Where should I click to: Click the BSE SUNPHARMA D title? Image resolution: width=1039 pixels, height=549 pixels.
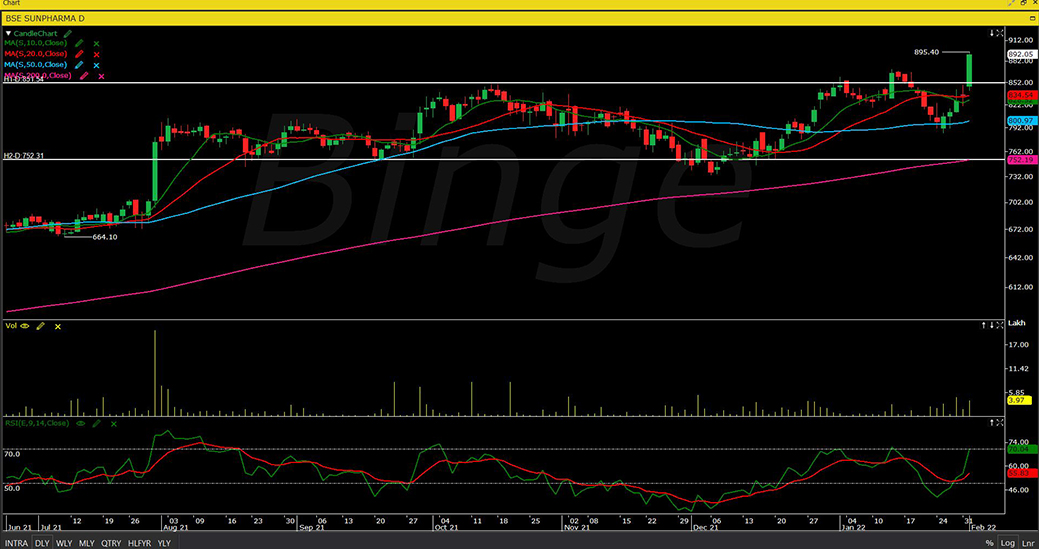(45, 19)
